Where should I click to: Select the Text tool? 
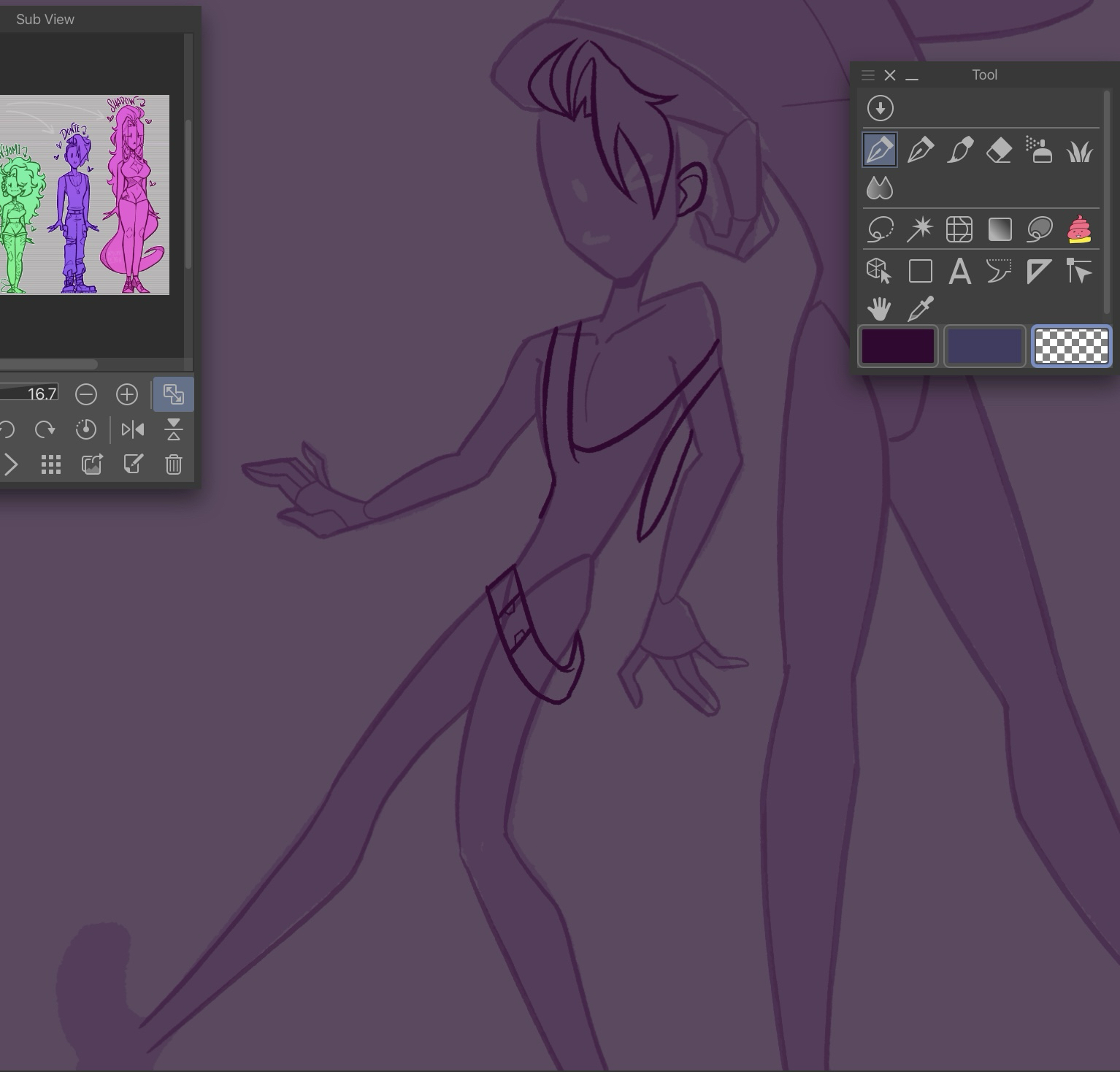[959, 272]
